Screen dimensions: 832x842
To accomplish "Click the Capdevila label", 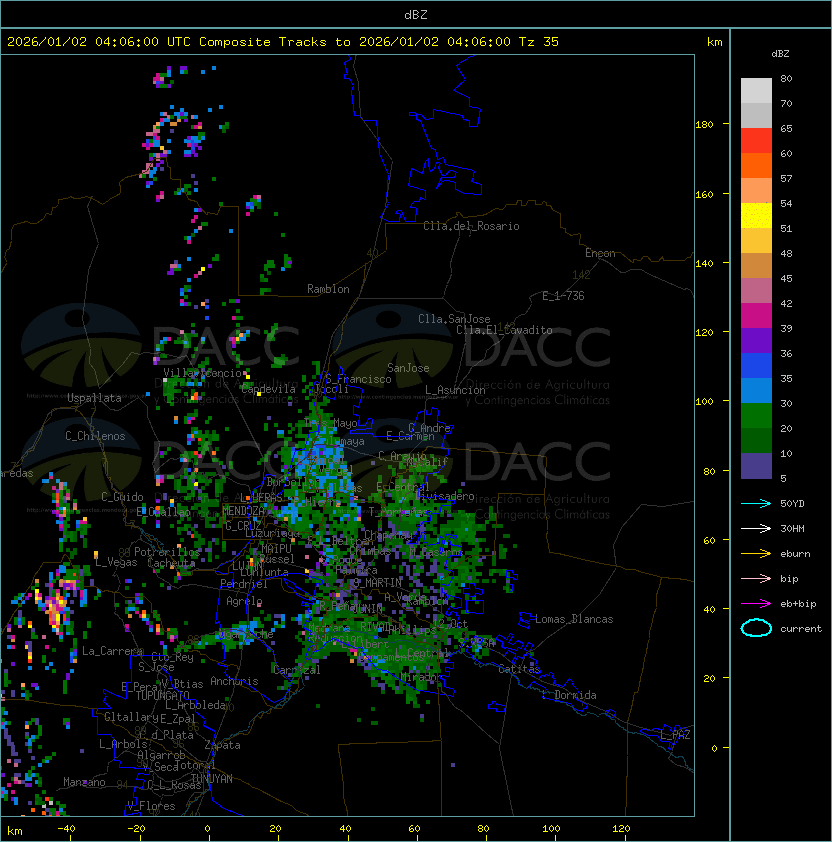I will tap(269, 389).
